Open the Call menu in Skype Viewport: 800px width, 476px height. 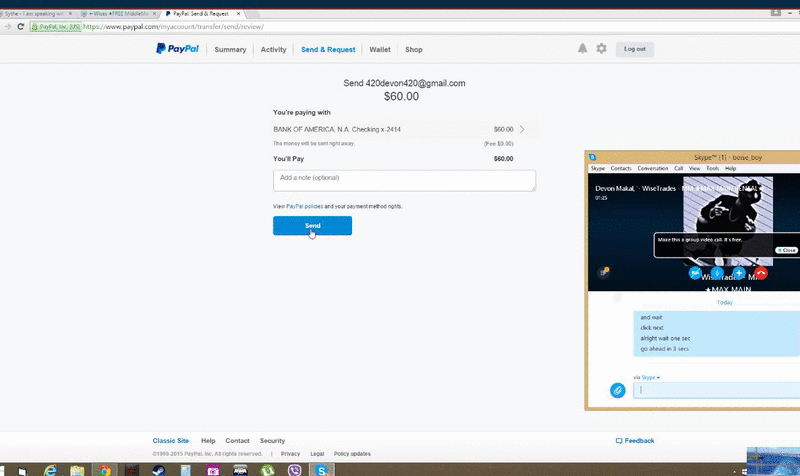pos(678,168)
